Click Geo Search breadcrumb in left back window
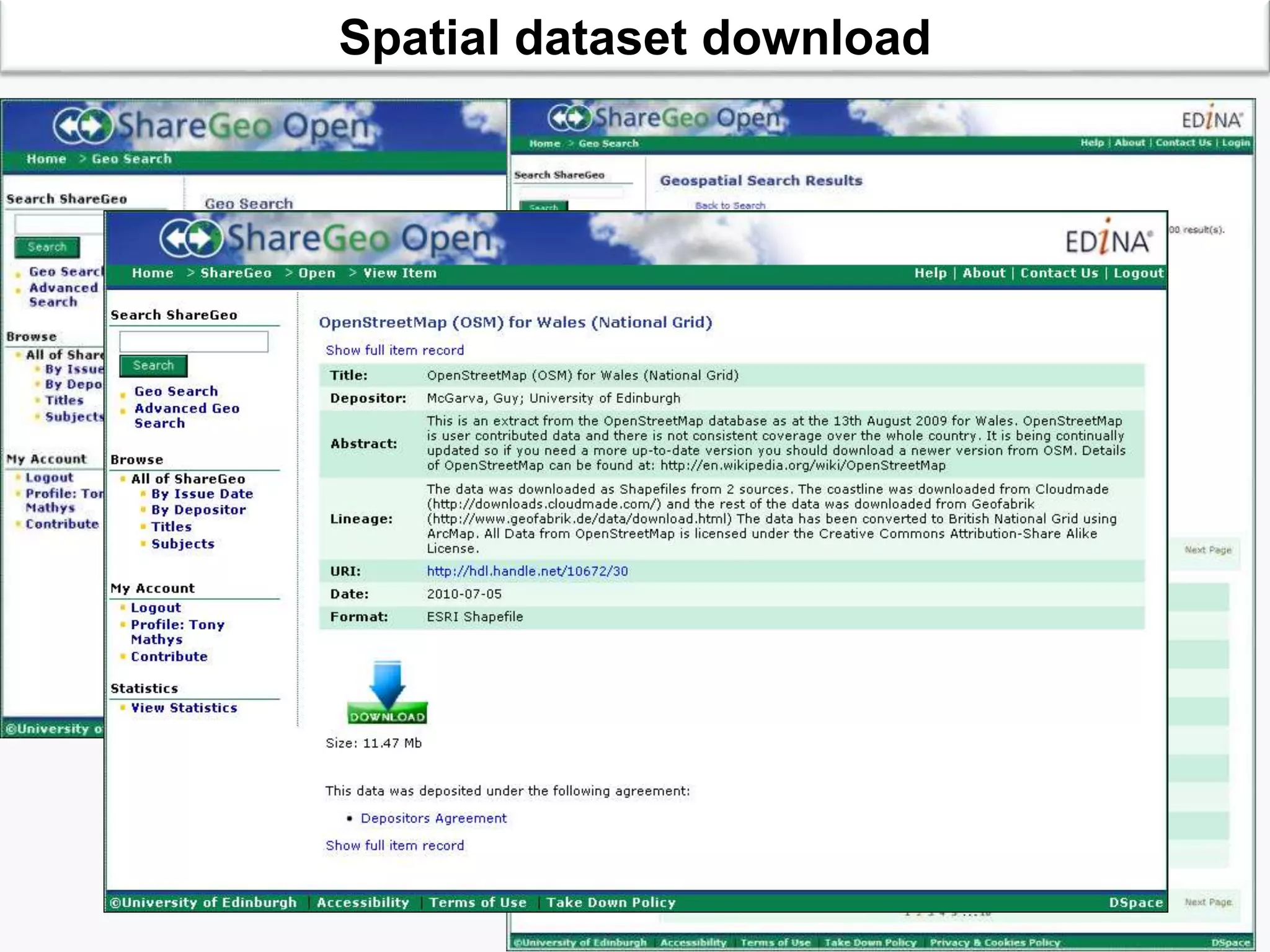The image size is (1270, 952). coord(131,159)
